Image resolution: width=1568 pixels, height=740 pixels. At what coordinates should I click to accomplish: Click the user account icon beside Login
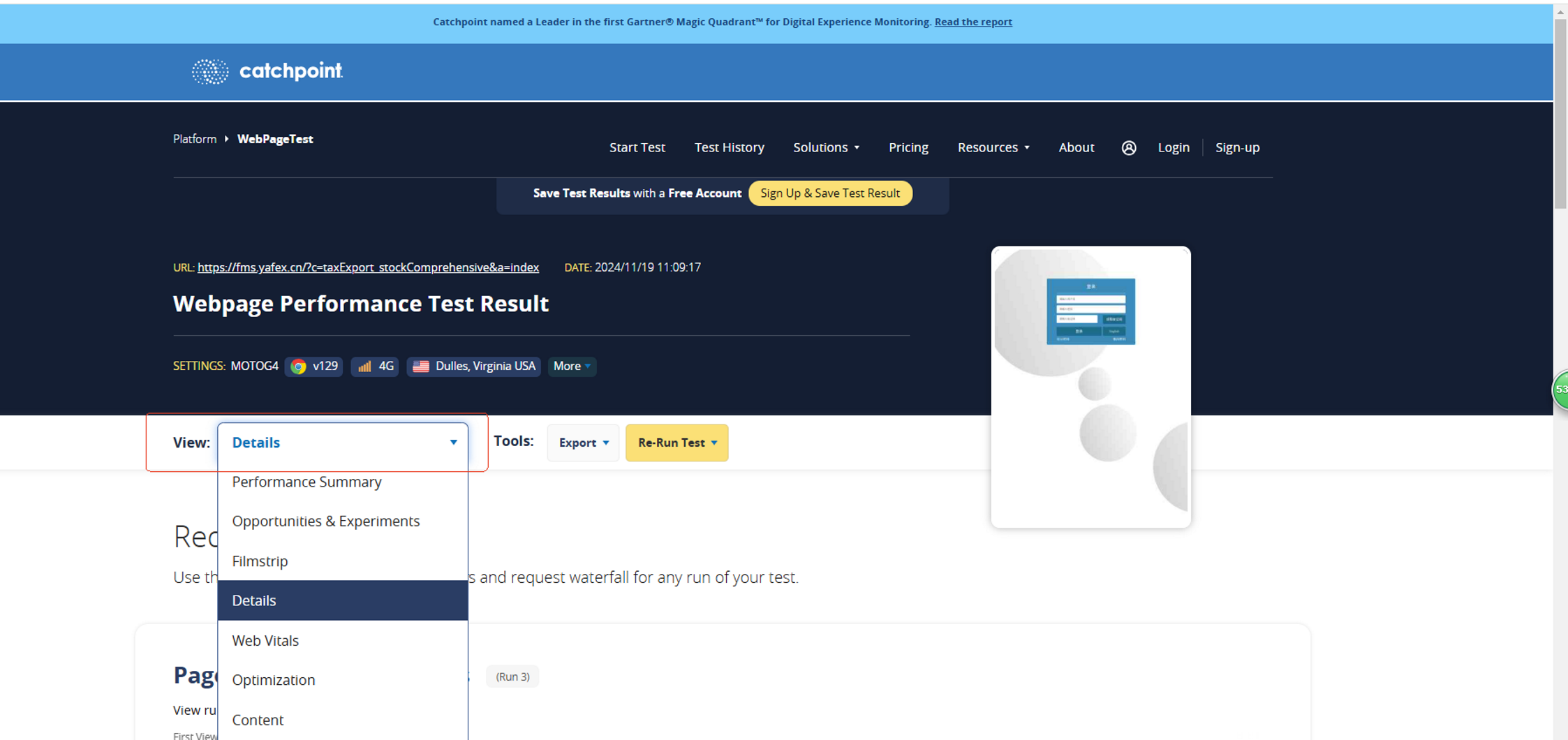coord(1129,147)
